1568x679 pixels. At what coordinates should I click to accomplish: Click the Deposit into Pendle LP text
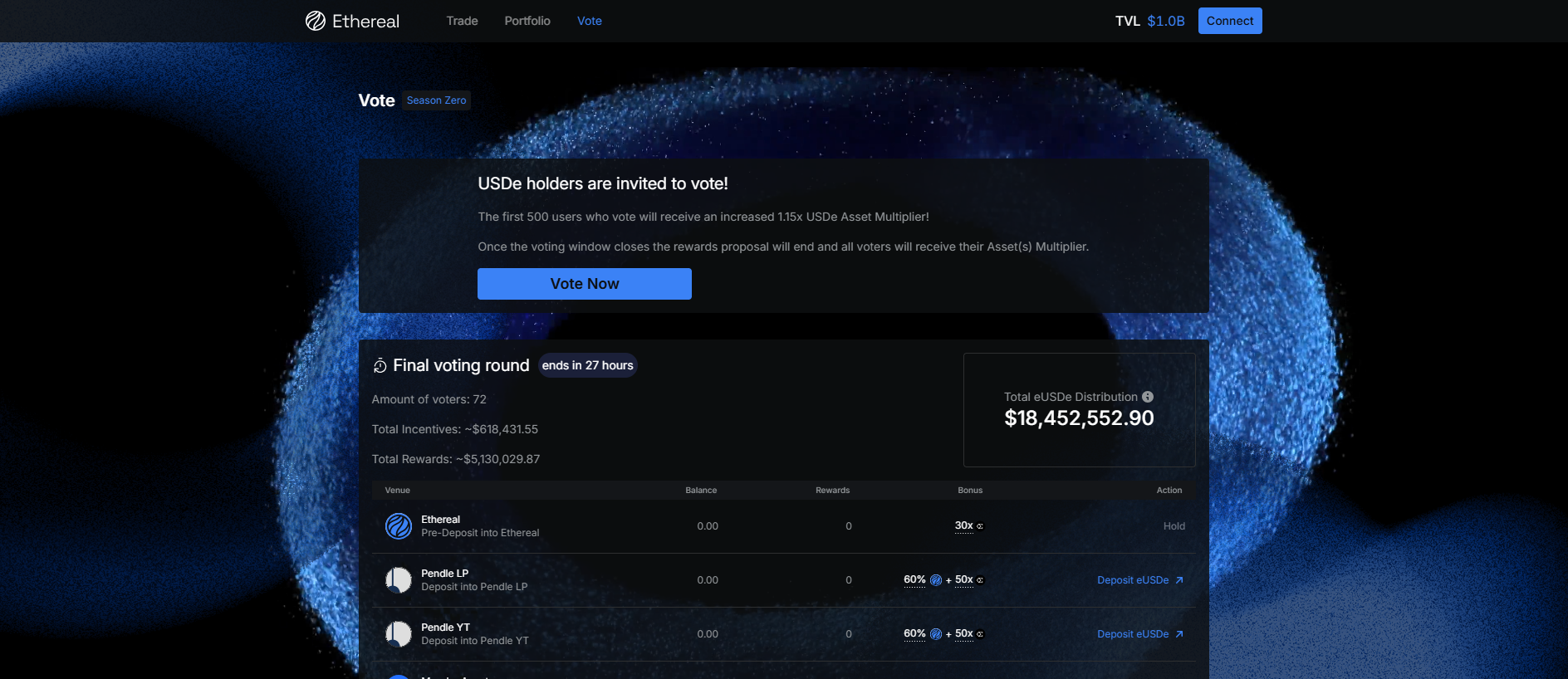[x=474, y=587]
